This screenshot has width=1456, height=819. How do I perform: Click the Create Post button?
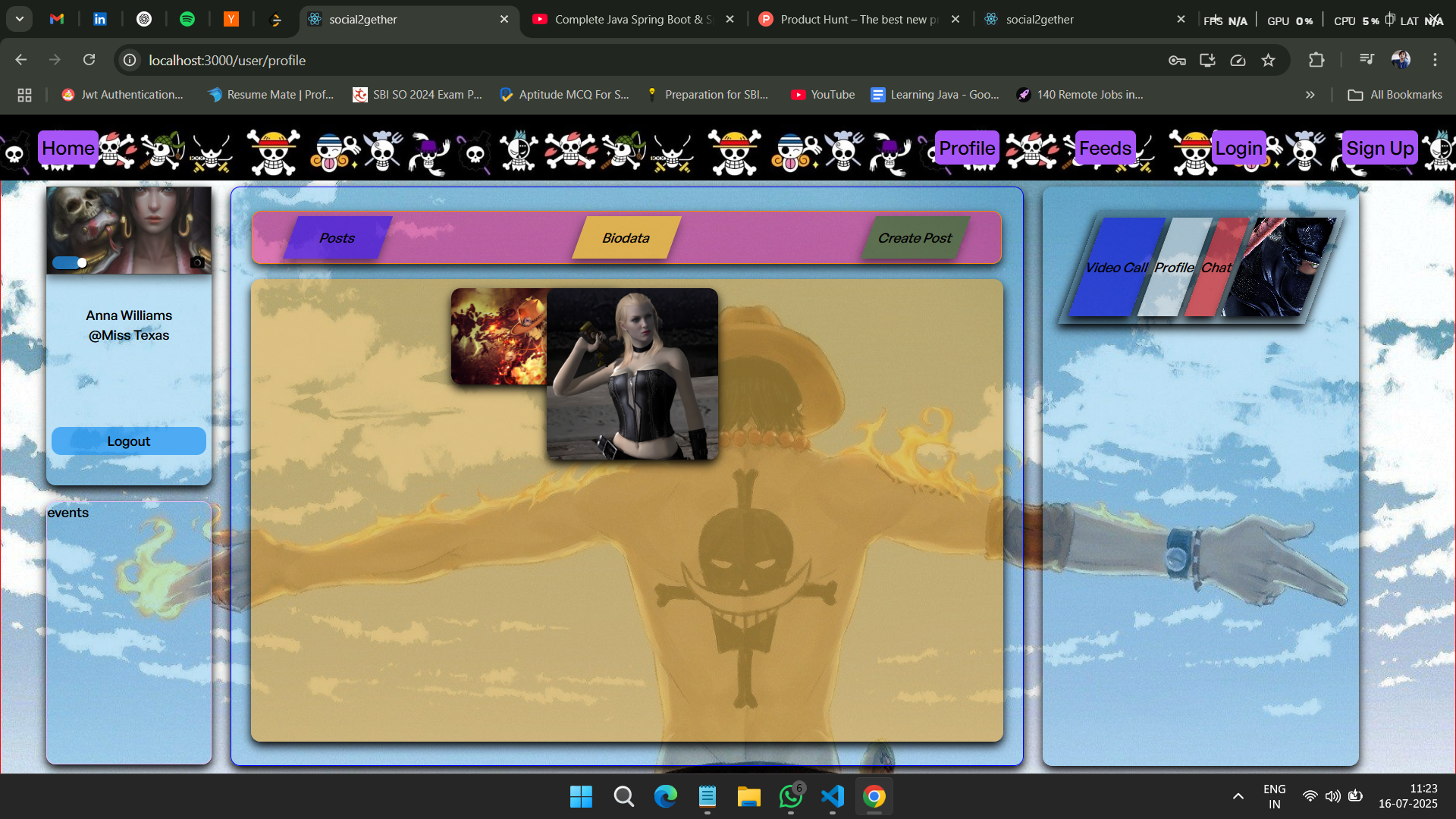pyautogui.click(x=915, y=238)
